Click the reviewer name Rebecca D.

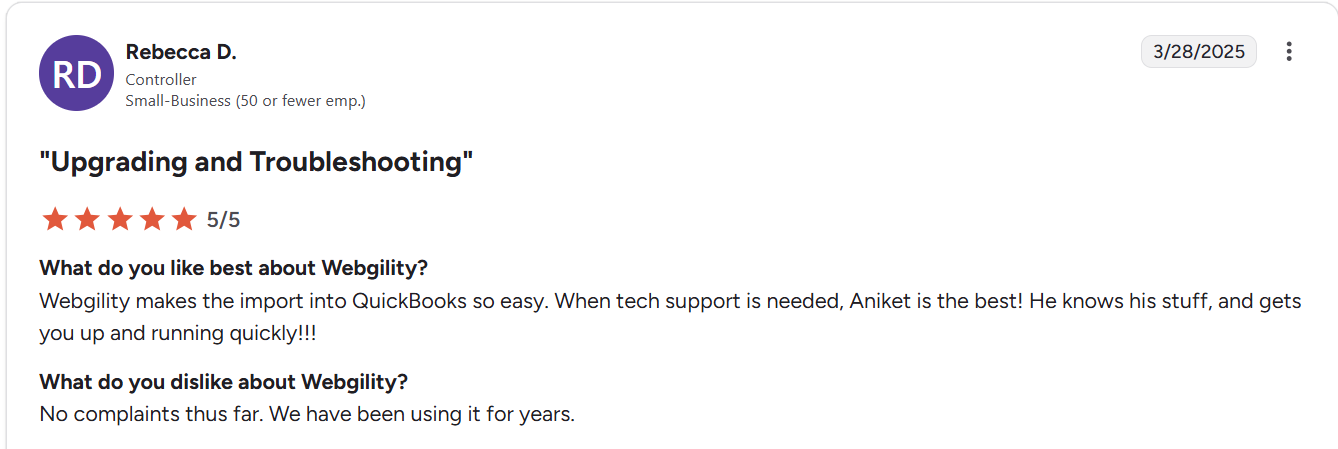point(181,52)
